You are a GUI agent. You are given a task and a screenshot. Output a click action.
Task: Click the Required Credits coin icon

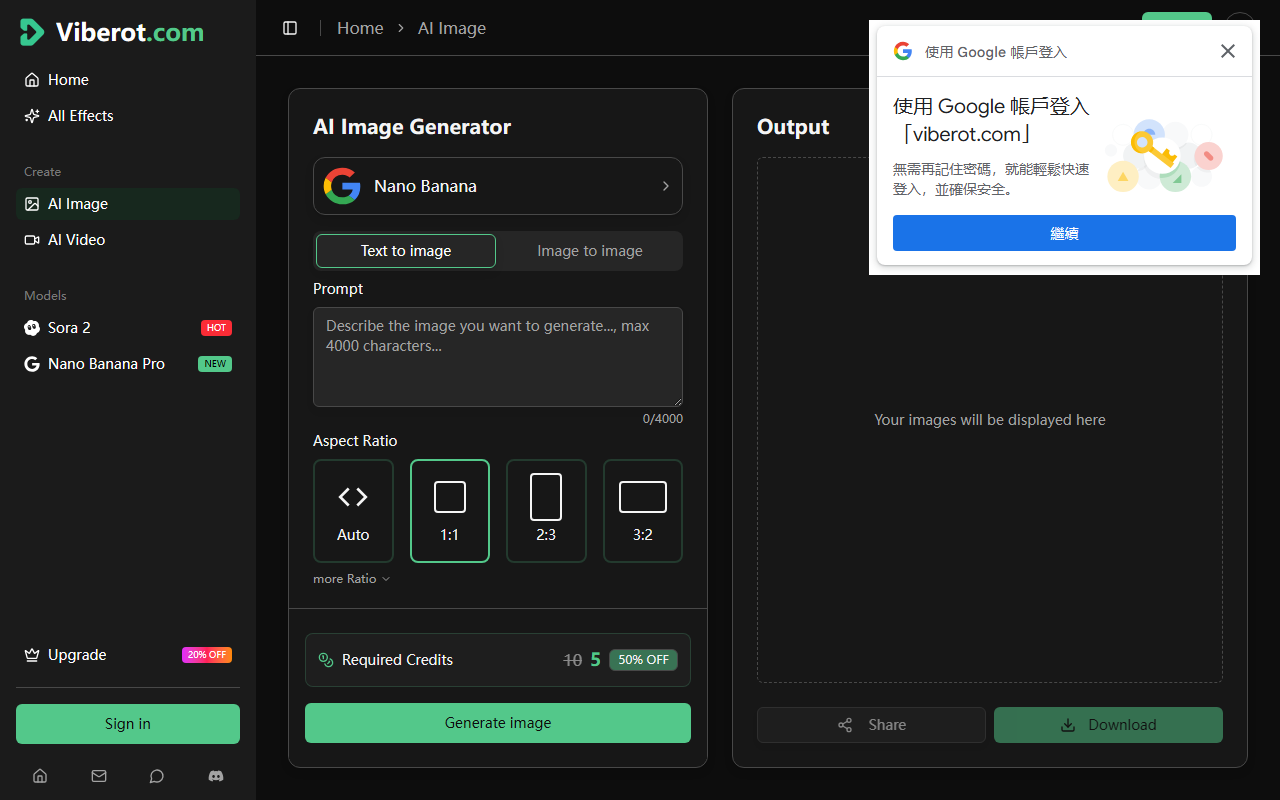point(325,660)
